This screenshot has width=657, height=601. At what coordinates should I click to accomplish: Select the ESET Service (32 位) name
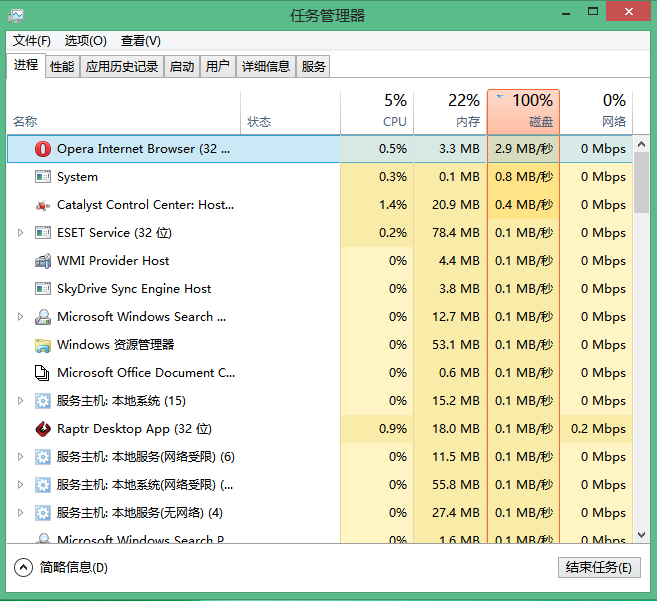pyautogui.click(x=114, y=233)
